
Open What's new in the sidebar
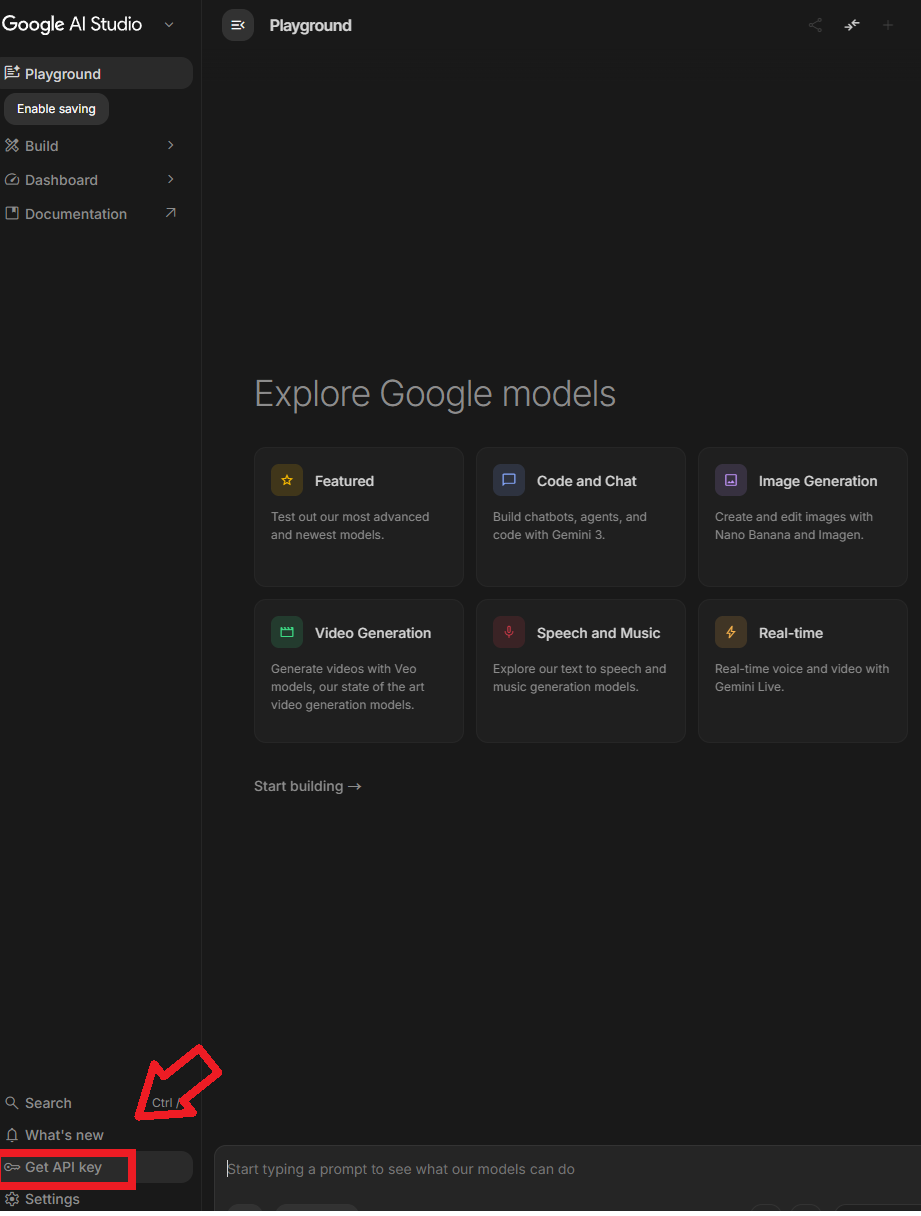point(96,1135)
